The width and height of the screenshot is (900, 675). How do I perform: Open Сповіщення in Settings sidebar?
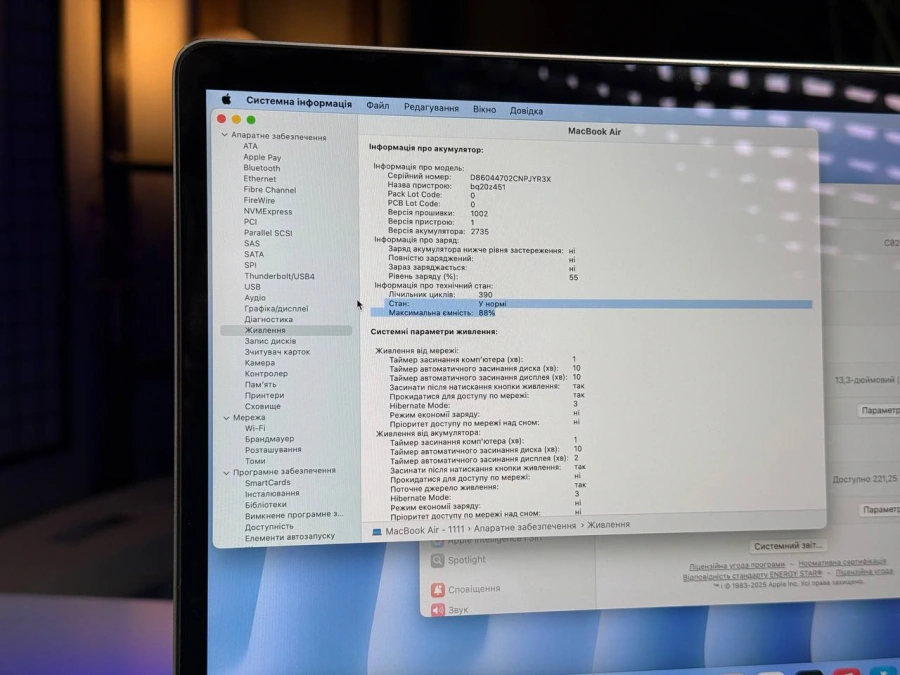pos(465,589)
